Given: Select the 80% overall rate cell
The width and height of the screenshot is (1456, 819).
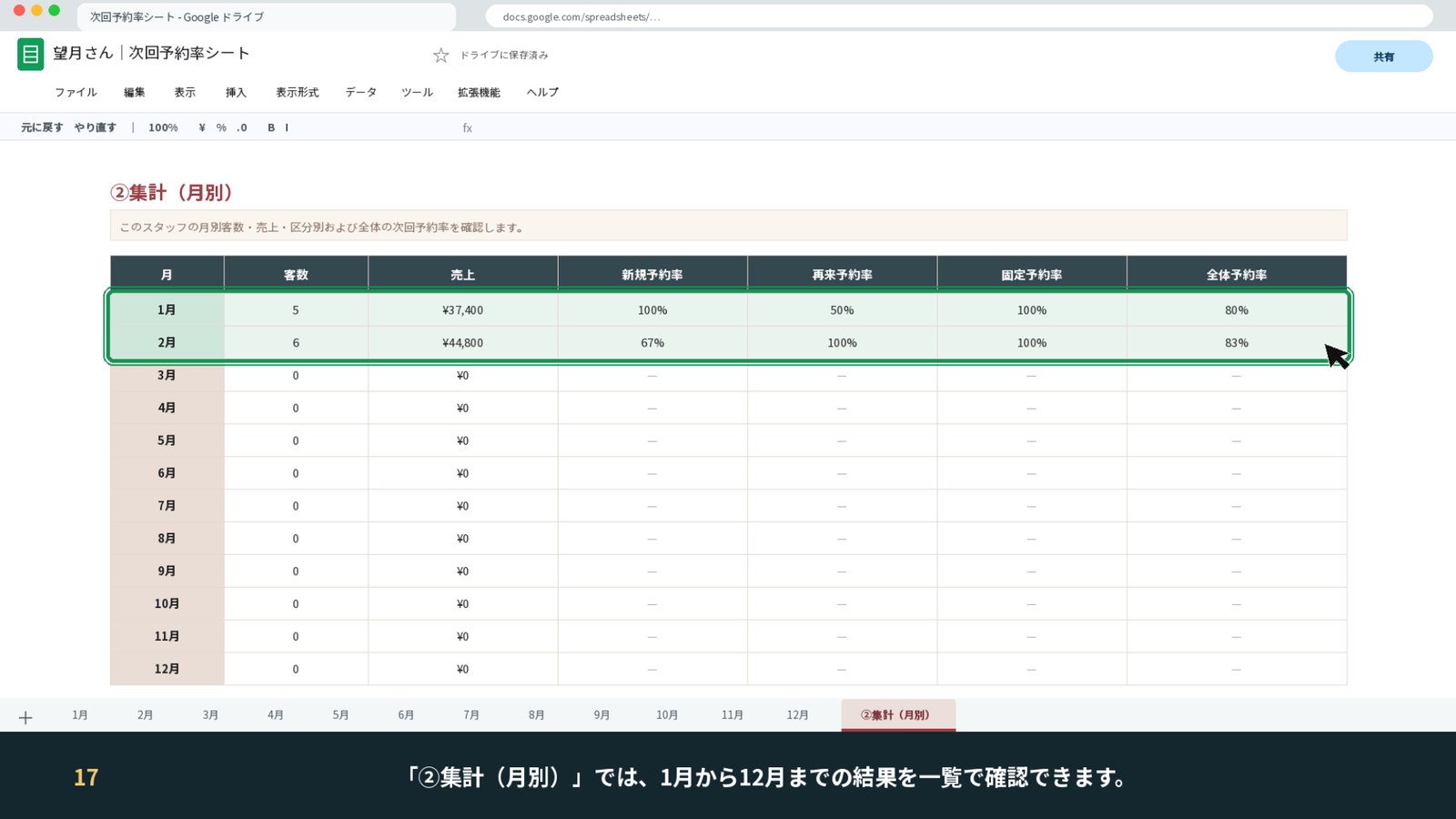Looking at the screenshot, I should [1237, 310].
